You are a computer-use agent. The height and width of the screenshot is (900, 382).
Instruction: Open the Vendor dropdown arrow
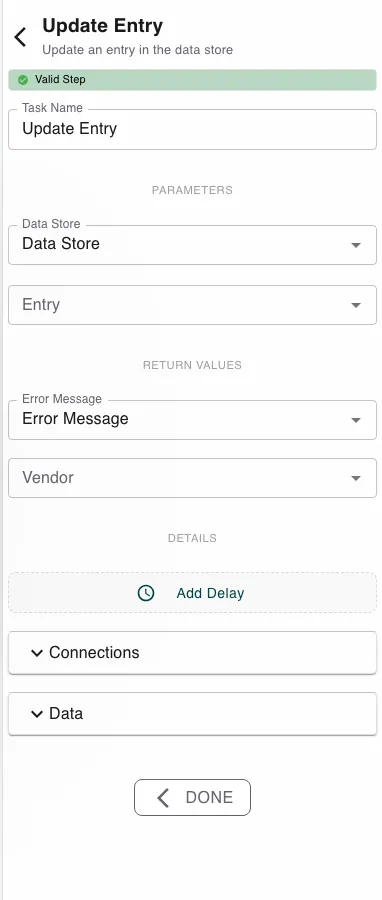pos(356,478)
